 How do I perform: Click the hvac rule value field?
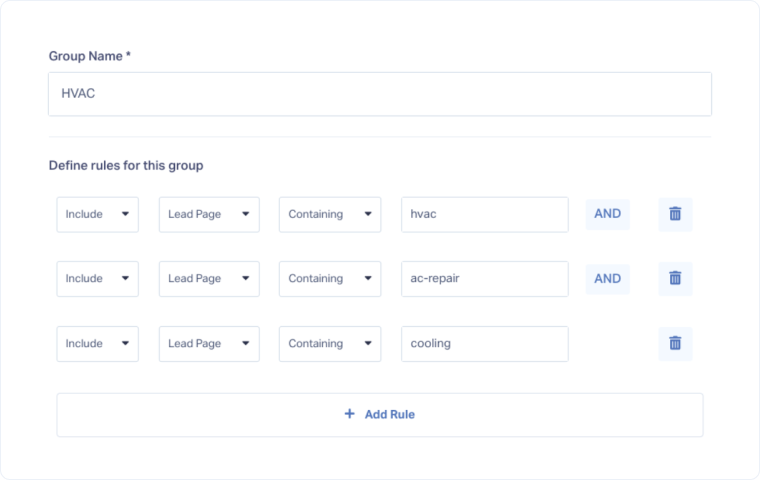(485, 214)
